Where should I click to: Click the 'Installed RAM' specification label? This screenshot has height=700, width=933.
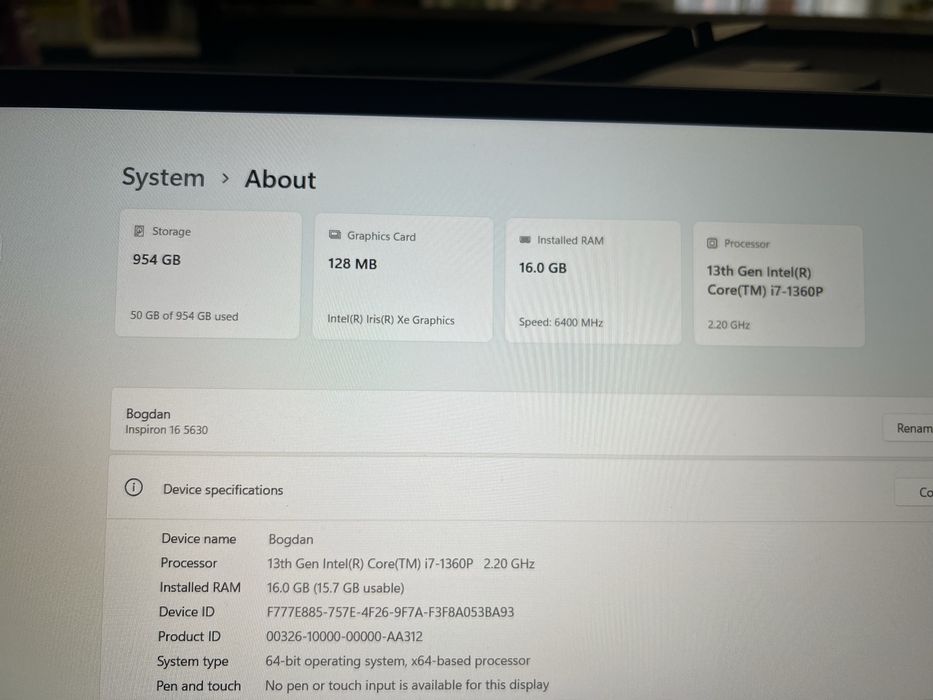point(200,588)
